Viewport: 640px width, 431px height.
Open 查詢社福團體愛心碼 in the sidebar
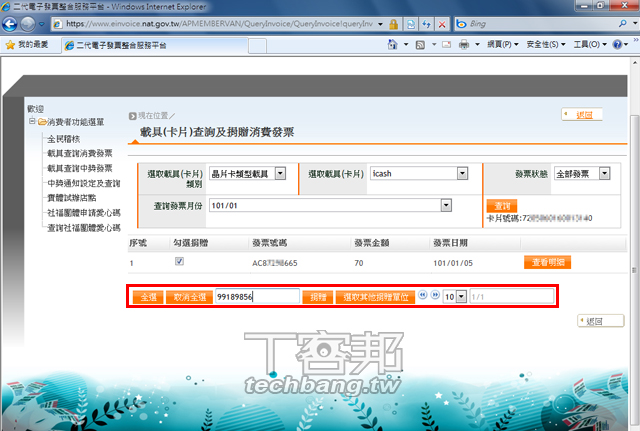click(84, 228)
